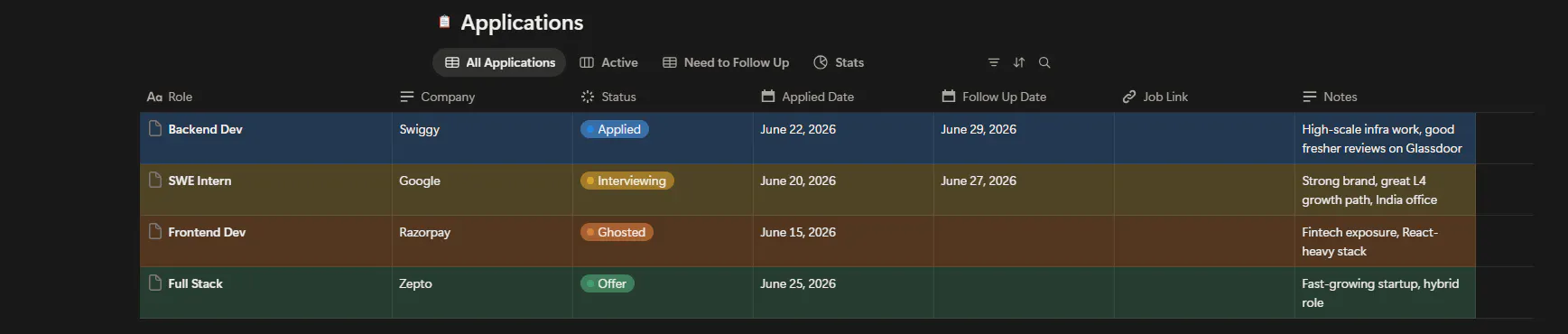Click the Frontend Dev document icon

(155, 231)
